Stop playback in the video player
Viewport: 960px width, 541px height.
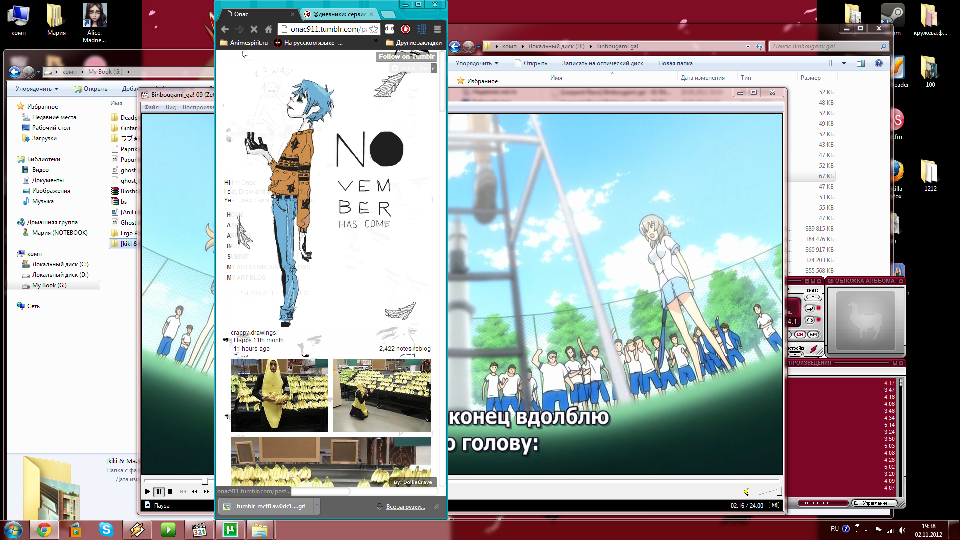(170, 491)
